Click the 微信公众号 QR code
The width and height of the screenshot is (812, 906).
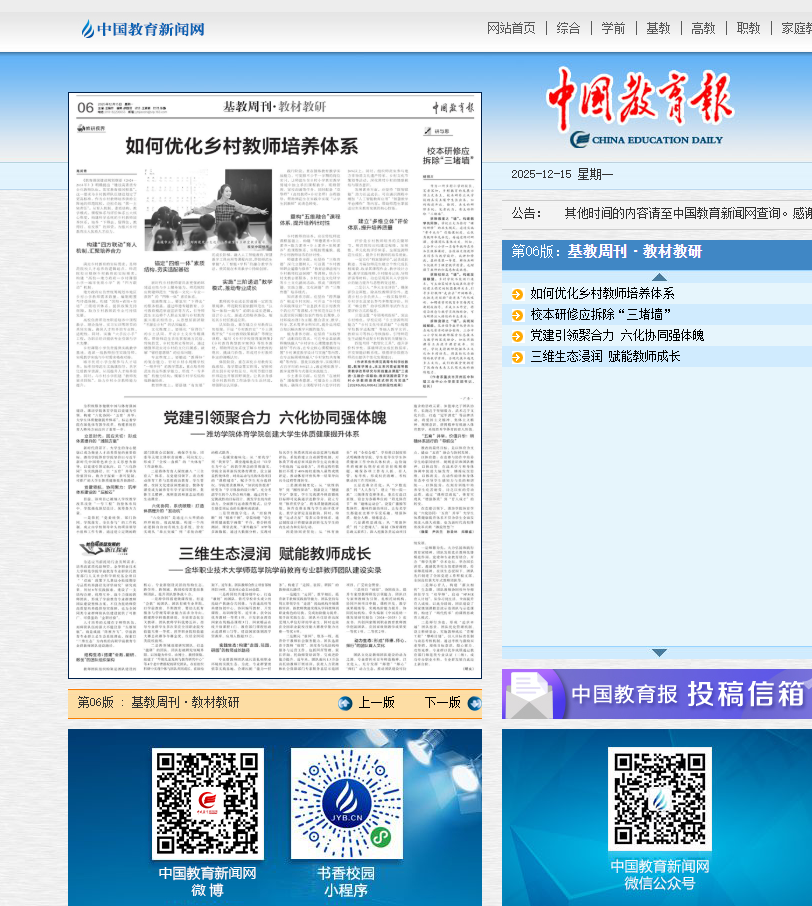(x=659, y=799)
